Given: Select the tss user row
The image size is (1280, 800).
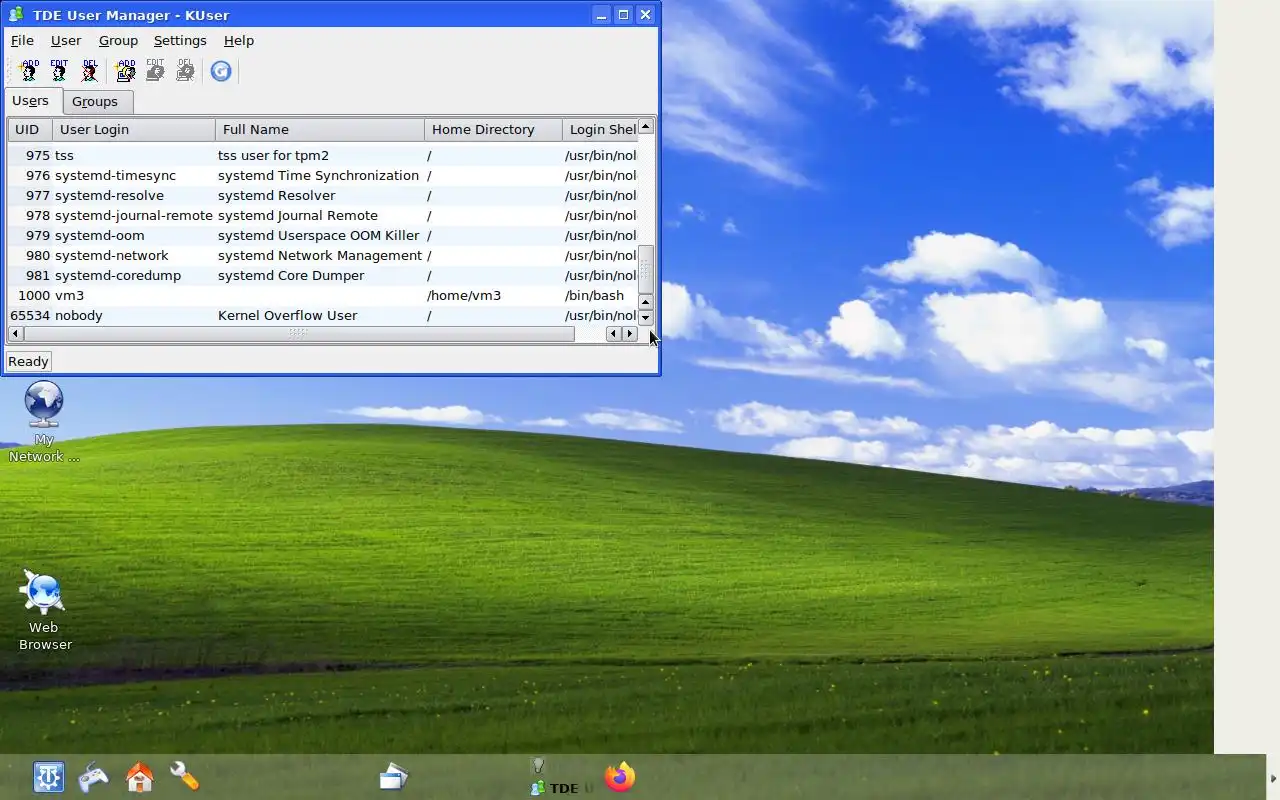Looking at the screenshot, I should (322, 156).
